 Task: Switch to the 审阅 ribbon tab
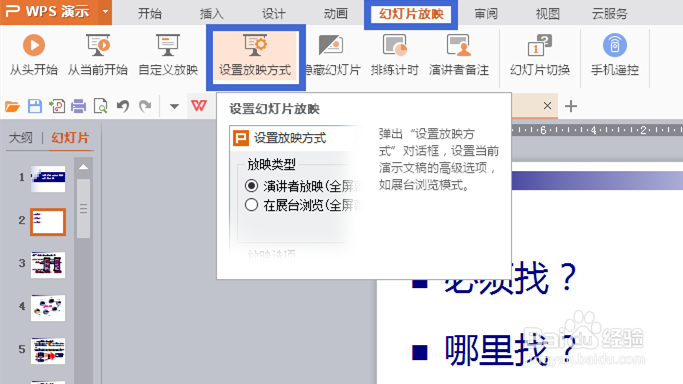(x=486, y=14)
